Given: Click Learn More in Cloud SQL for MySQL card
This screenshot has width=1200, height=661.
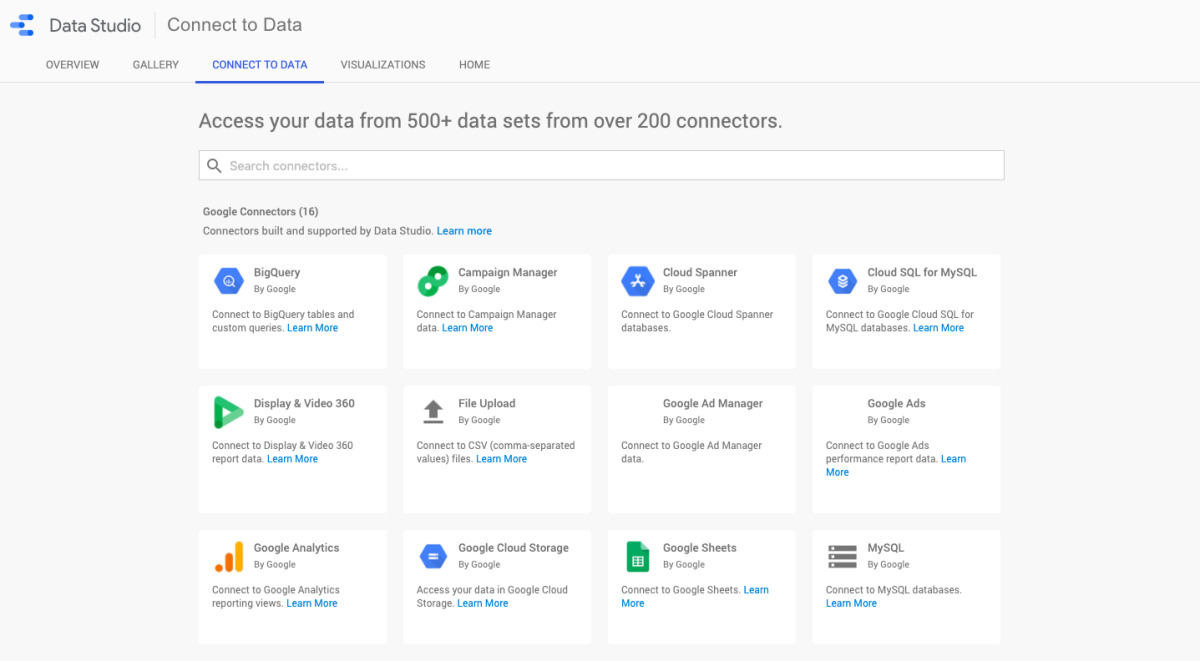Looking at the screenshot, I should coord(938,328).
